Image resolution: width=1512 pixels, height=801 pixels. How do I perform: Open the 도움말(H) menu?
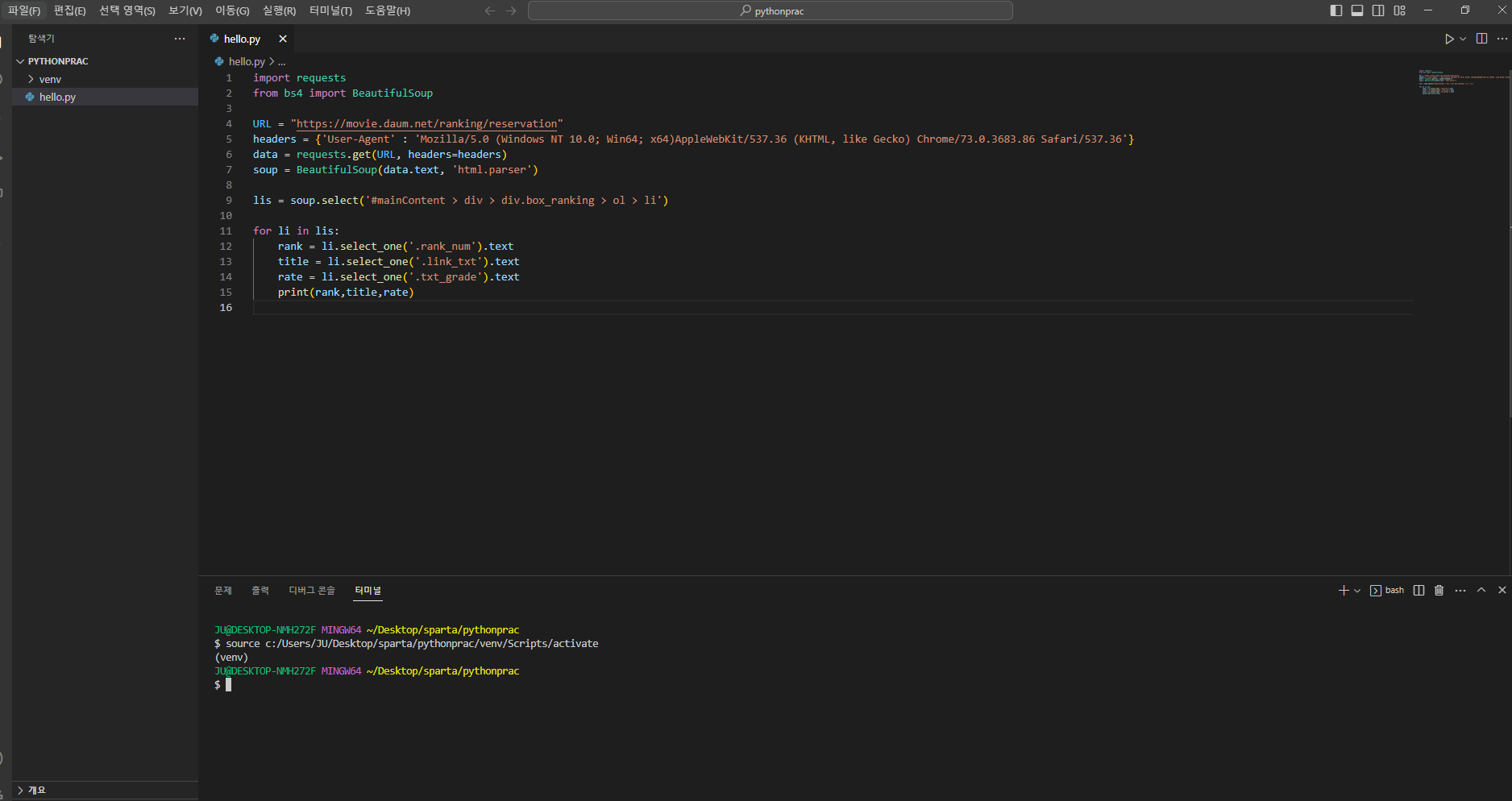pyautogui.click(x=388, y=10)
